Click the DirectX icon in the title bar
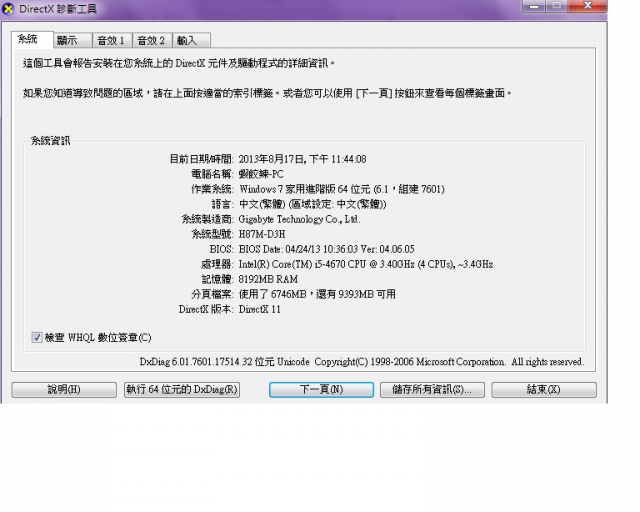 click(x=8, y=9)
